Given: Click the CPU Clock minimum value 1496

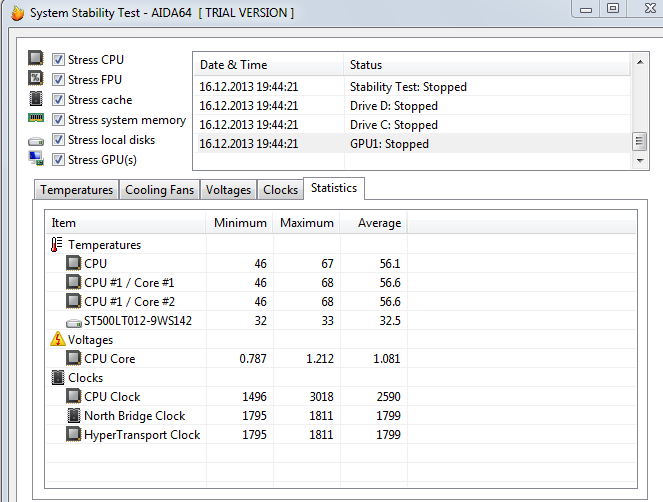Looking at the screenshot, I should click(x=255, y=397).
